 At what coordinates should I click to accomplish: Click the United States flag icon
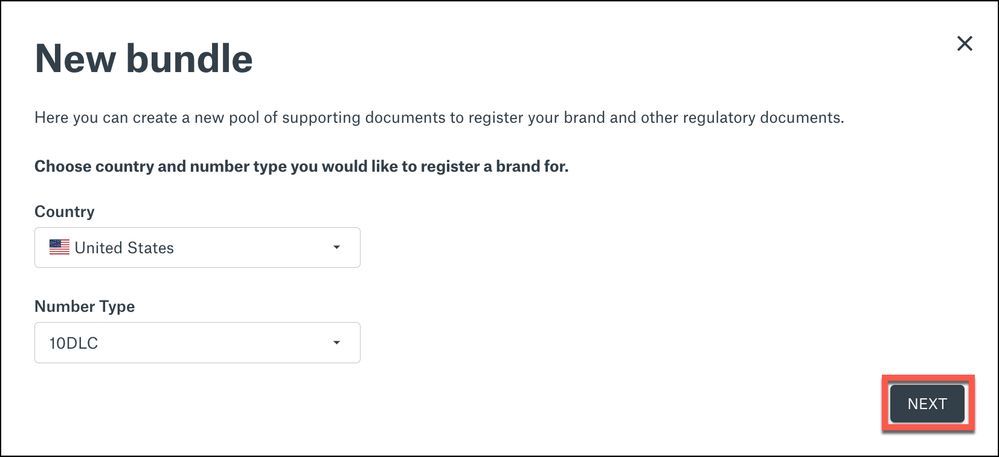(59, 248)
